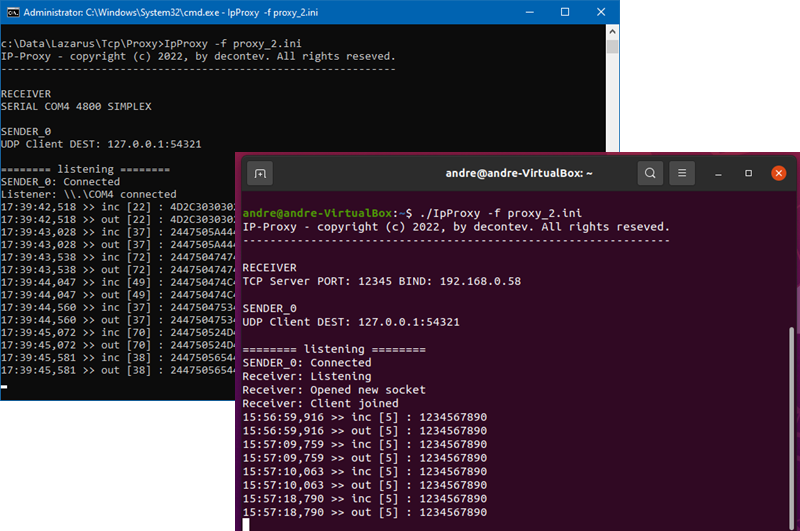Click the Ubuntu terminal vertical scrollbar
Viewport: 800px width, 531px height.
pos(791,420)
